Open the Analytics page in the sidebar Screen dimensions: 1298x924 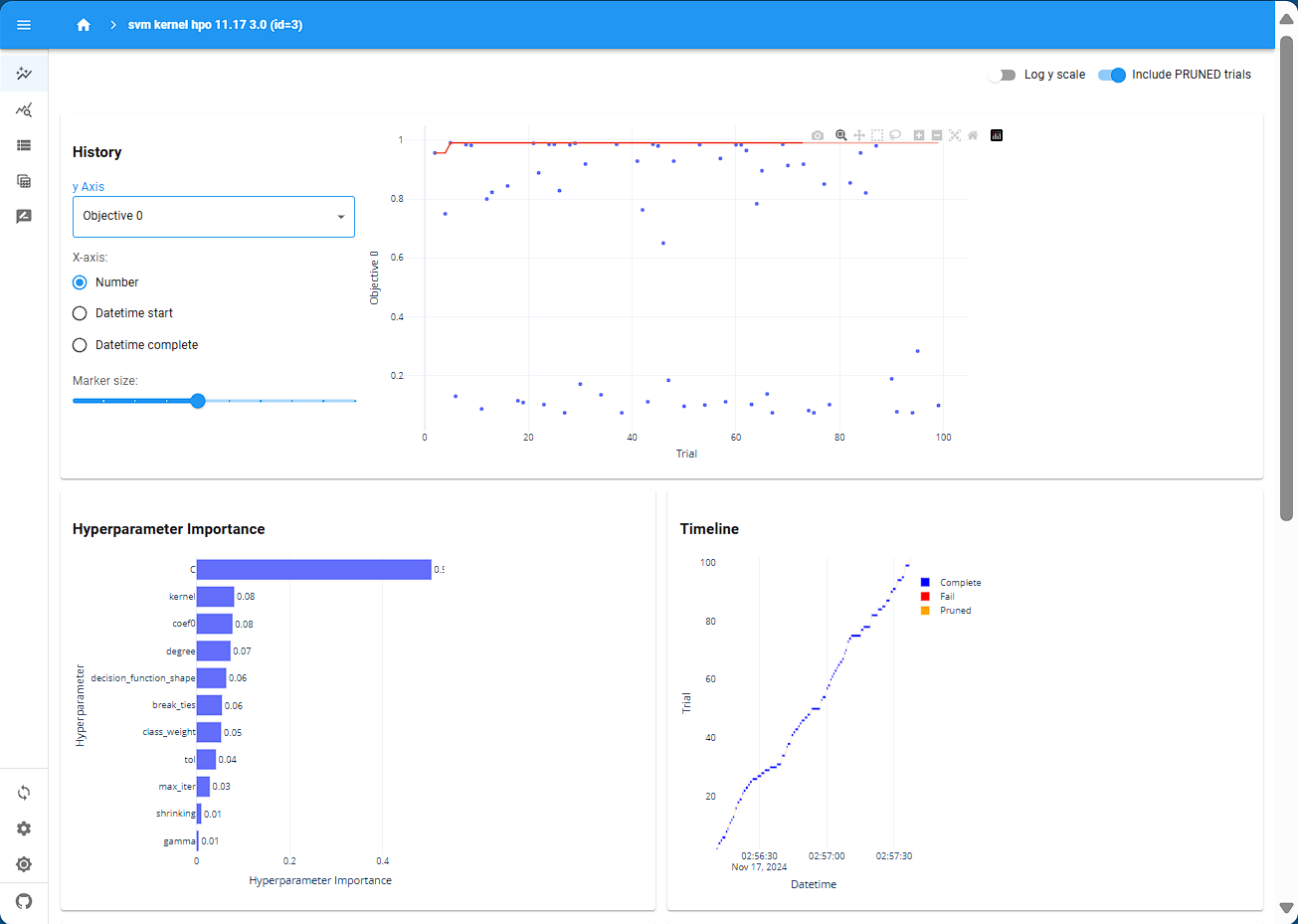pyautogui.click(x=24, y=109)
